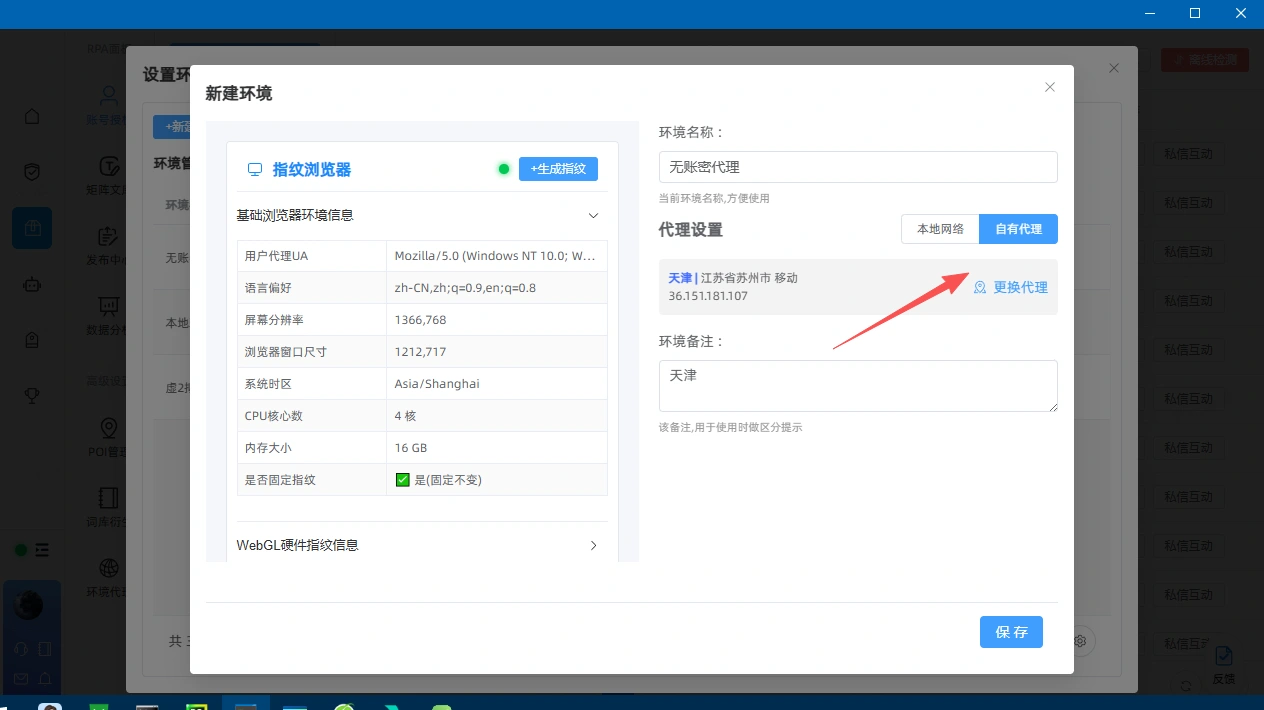
Task: Open the robot icon in left sidebar
Action: tap(32, 284)
